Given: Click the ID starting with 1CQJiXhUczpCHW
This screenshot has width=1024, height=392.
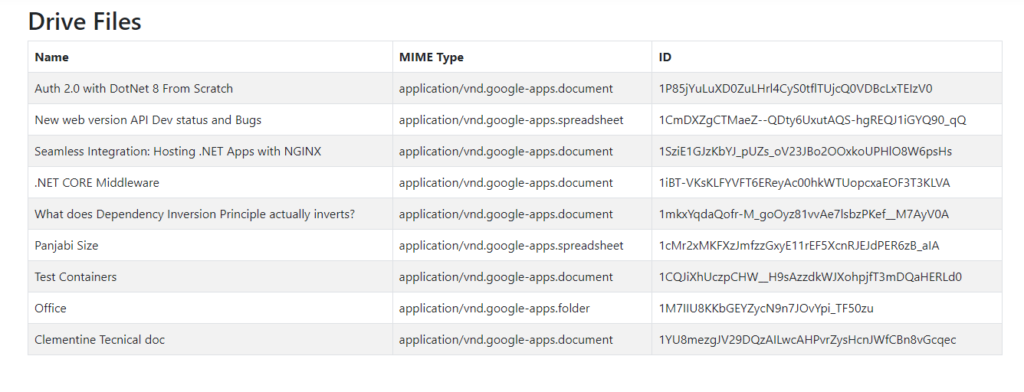Looking at the screenshot, I should 810,276.
